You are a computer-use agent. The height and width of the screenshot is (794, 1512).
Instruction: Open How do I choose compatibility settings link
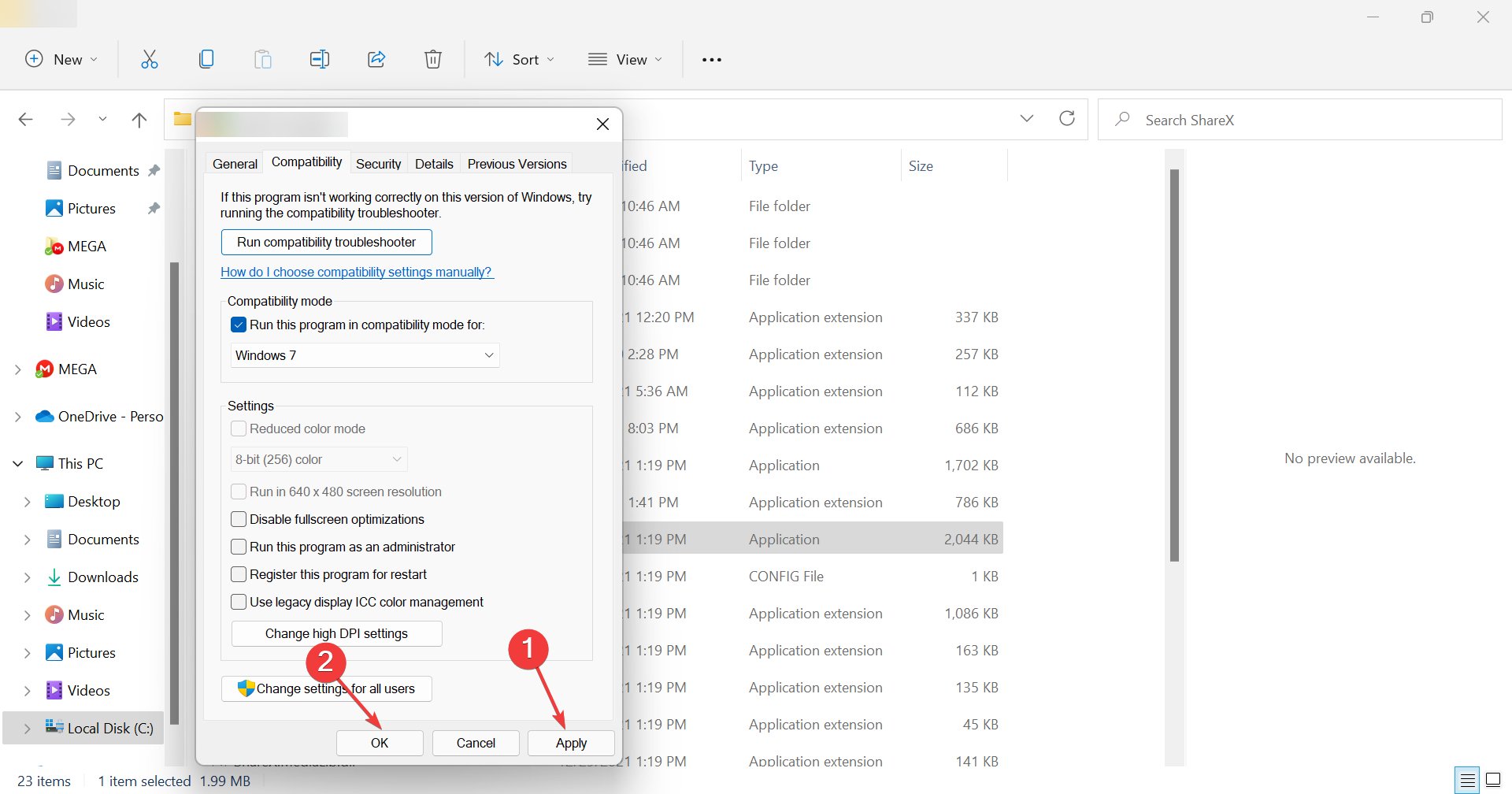point(357,272)
